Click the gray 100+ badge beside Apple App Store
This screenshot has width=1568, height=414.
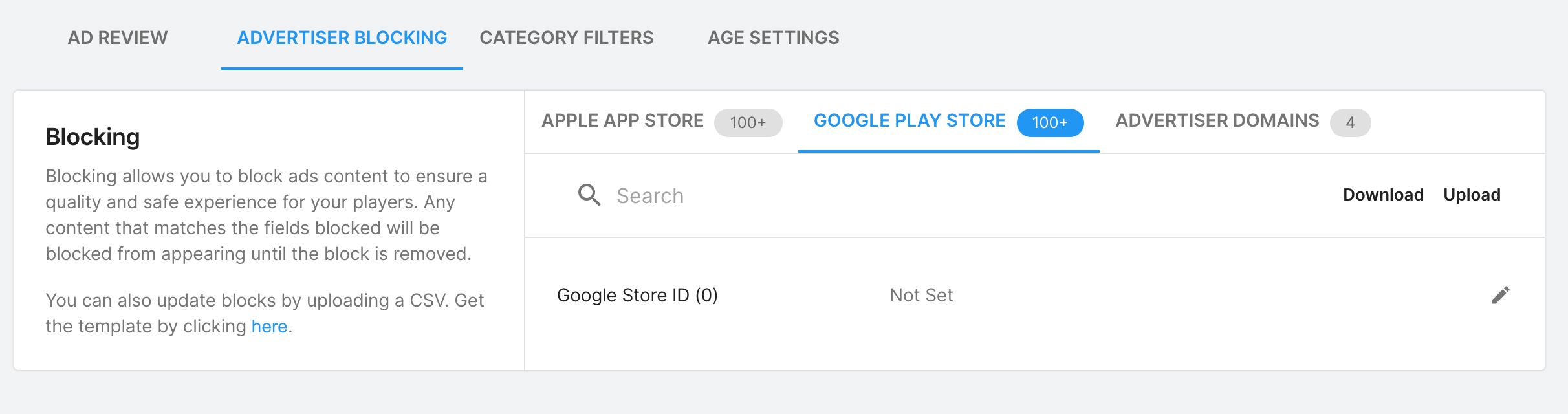pos(748,123)
